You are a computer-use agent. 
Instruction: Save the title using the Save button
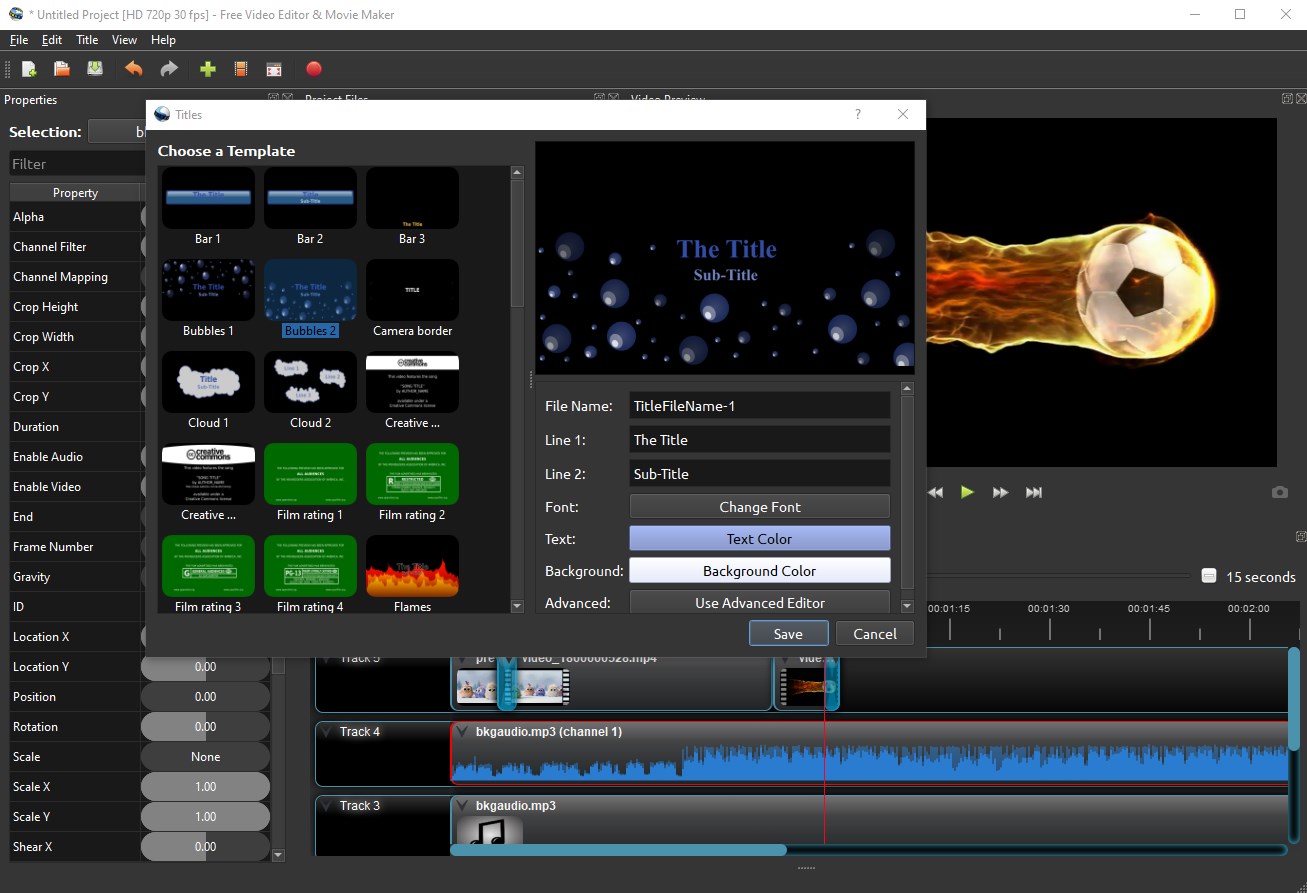pyautogui.click(x=788, y=634)
